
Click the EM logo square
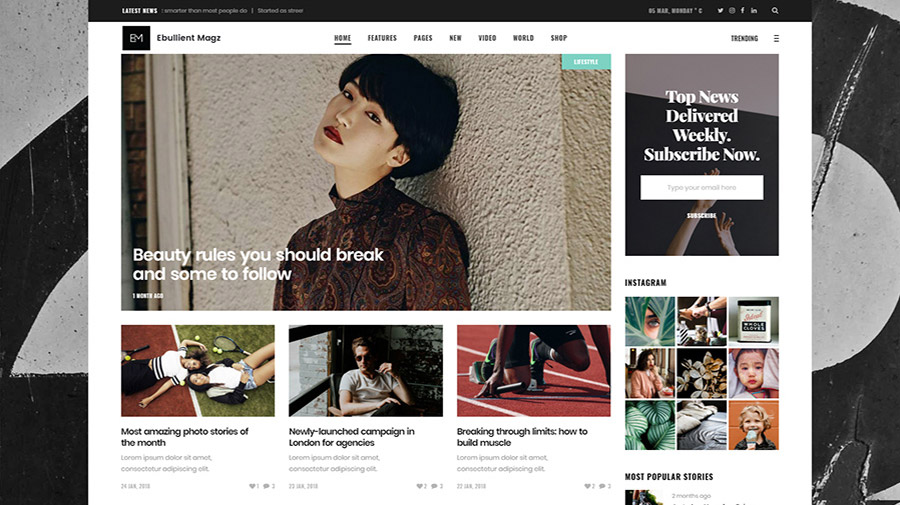coord(136,38)
